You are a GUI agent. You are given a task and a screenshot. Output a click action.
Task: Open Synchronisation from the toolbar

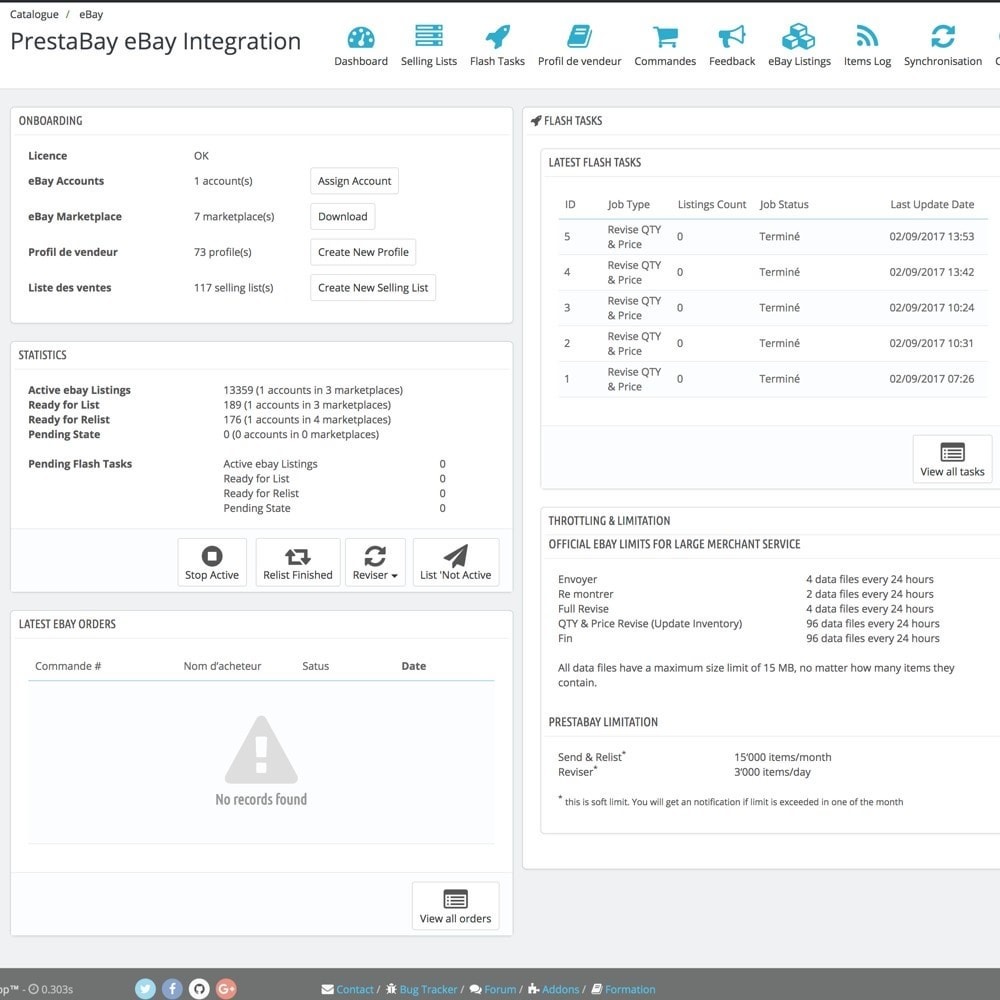pos(943,47)
